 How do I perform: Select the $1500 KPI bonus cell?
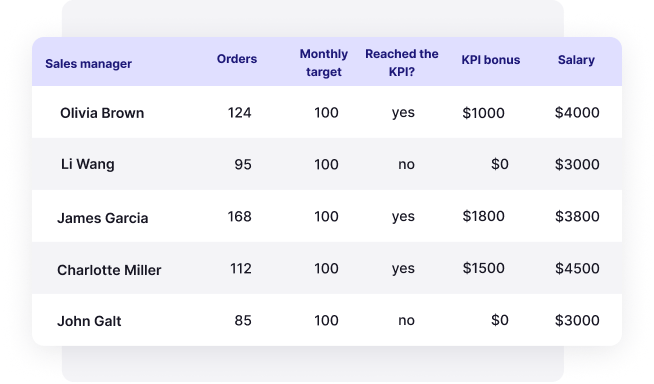(x=483, y=268)
